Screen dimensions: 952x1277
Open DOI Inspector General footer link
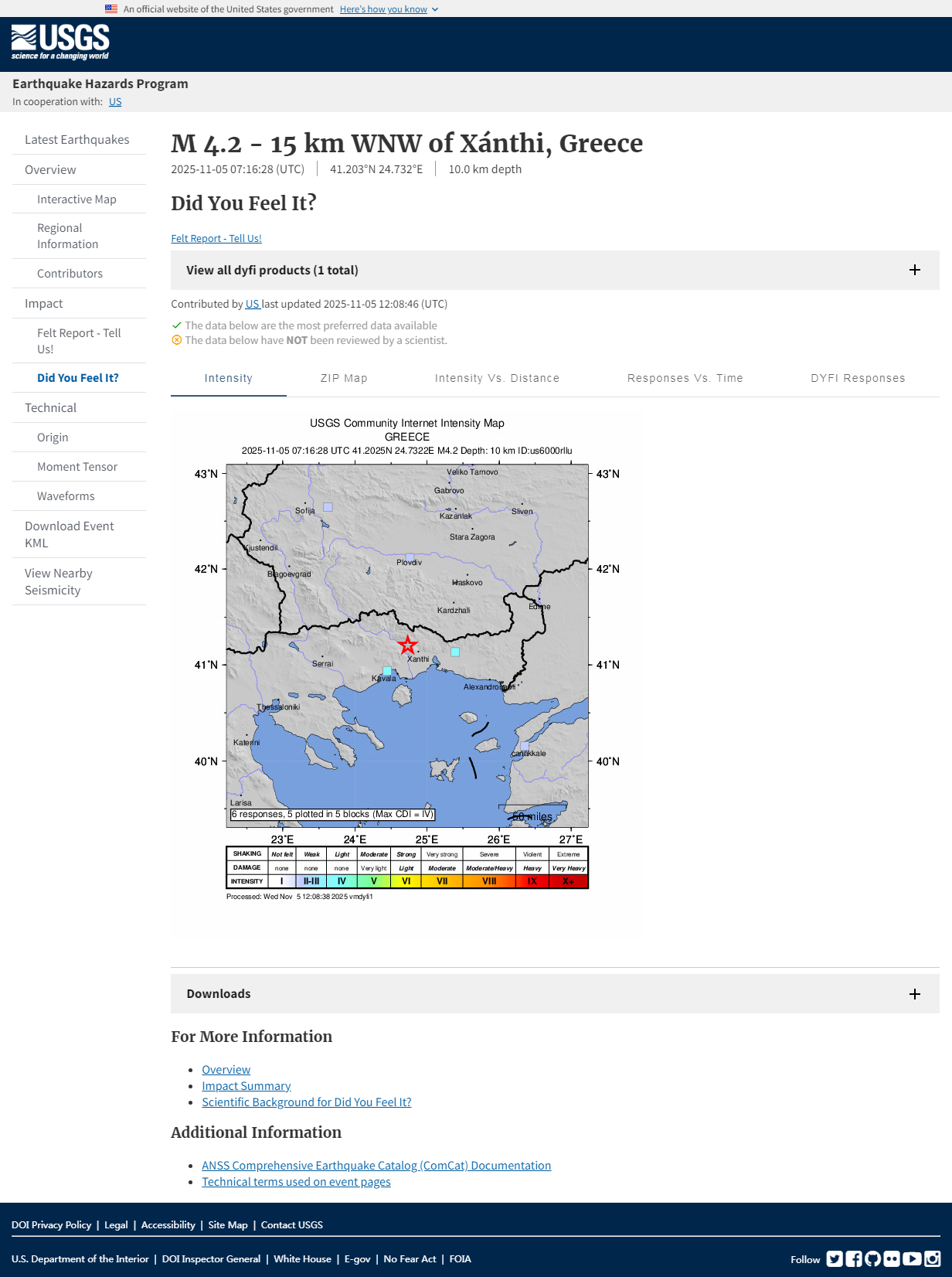pos(211,1259)
